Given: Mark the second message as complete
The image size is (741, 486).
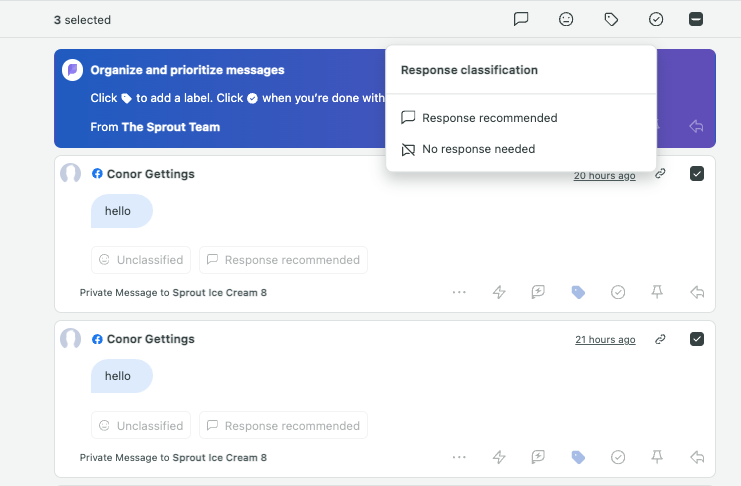Looking at the screenshot, I should (x=618, y=457).
